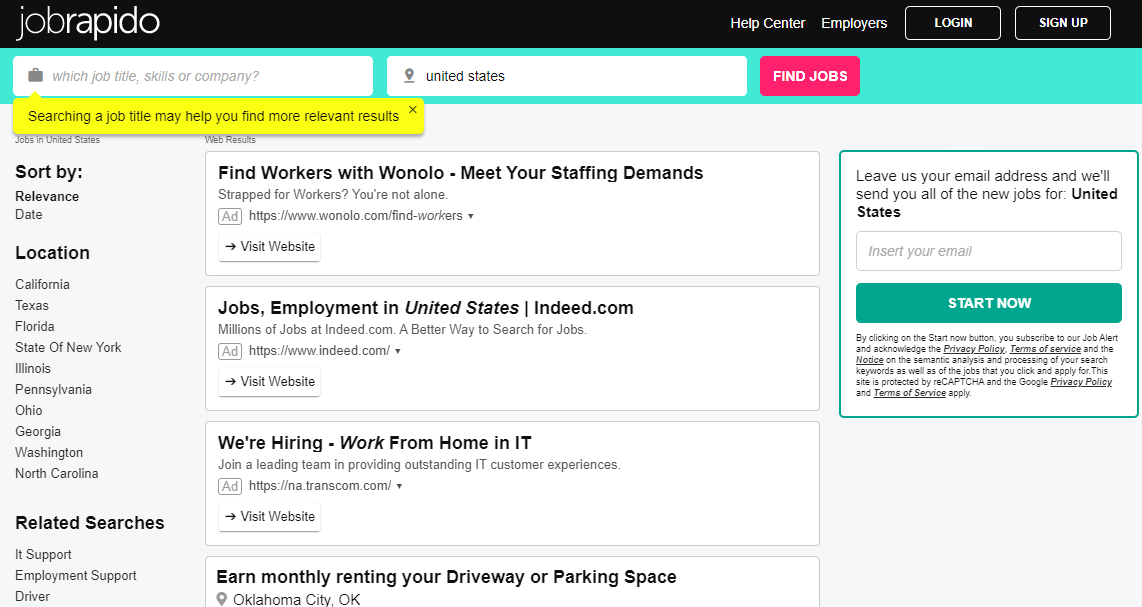Open the It Support related search

tap(44, 555)
